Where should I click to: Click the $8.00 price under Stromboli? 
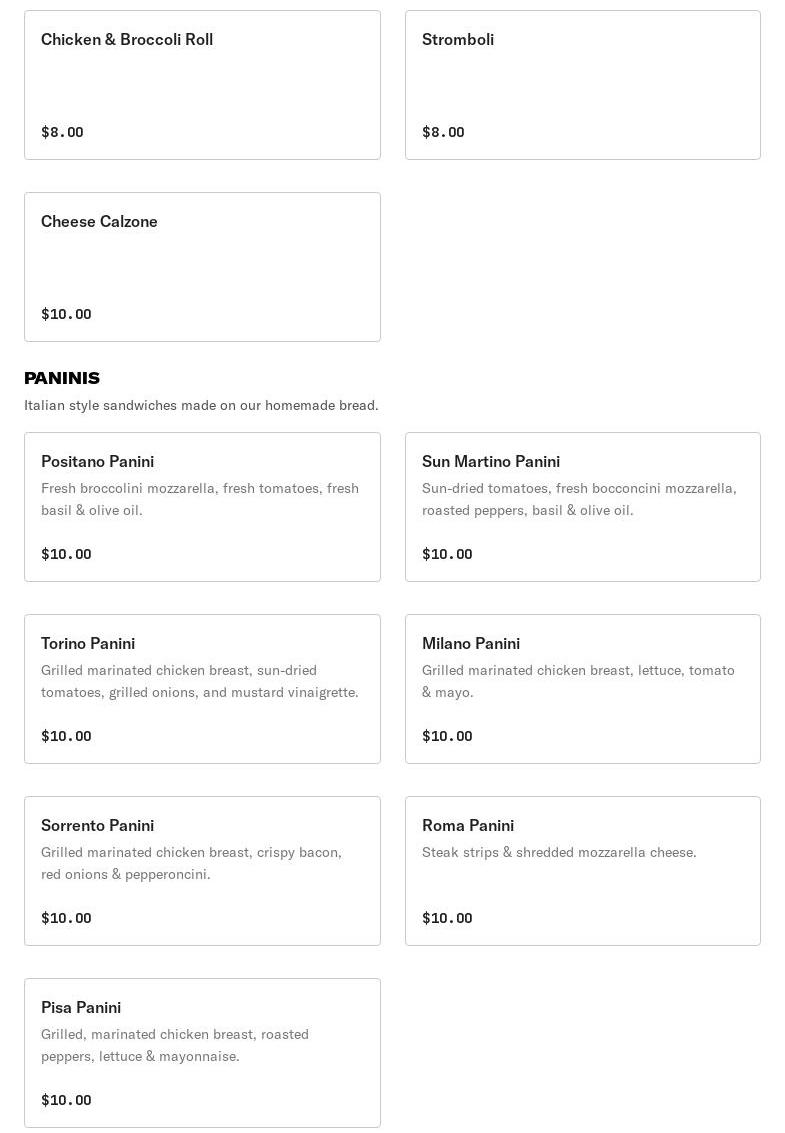[x=443, y=132]
